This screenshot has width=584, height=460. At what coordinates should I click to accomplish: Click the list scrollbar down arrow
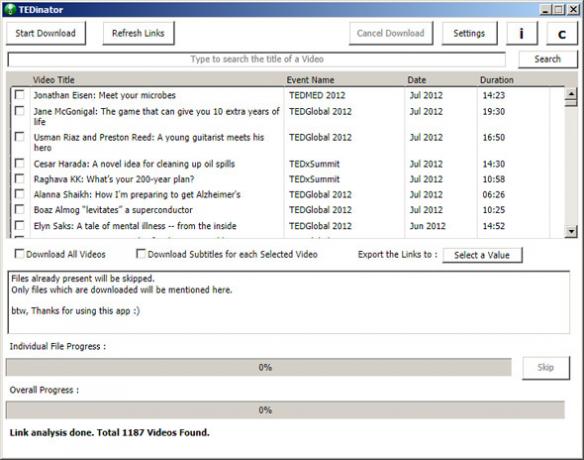[x=571, y=232]
